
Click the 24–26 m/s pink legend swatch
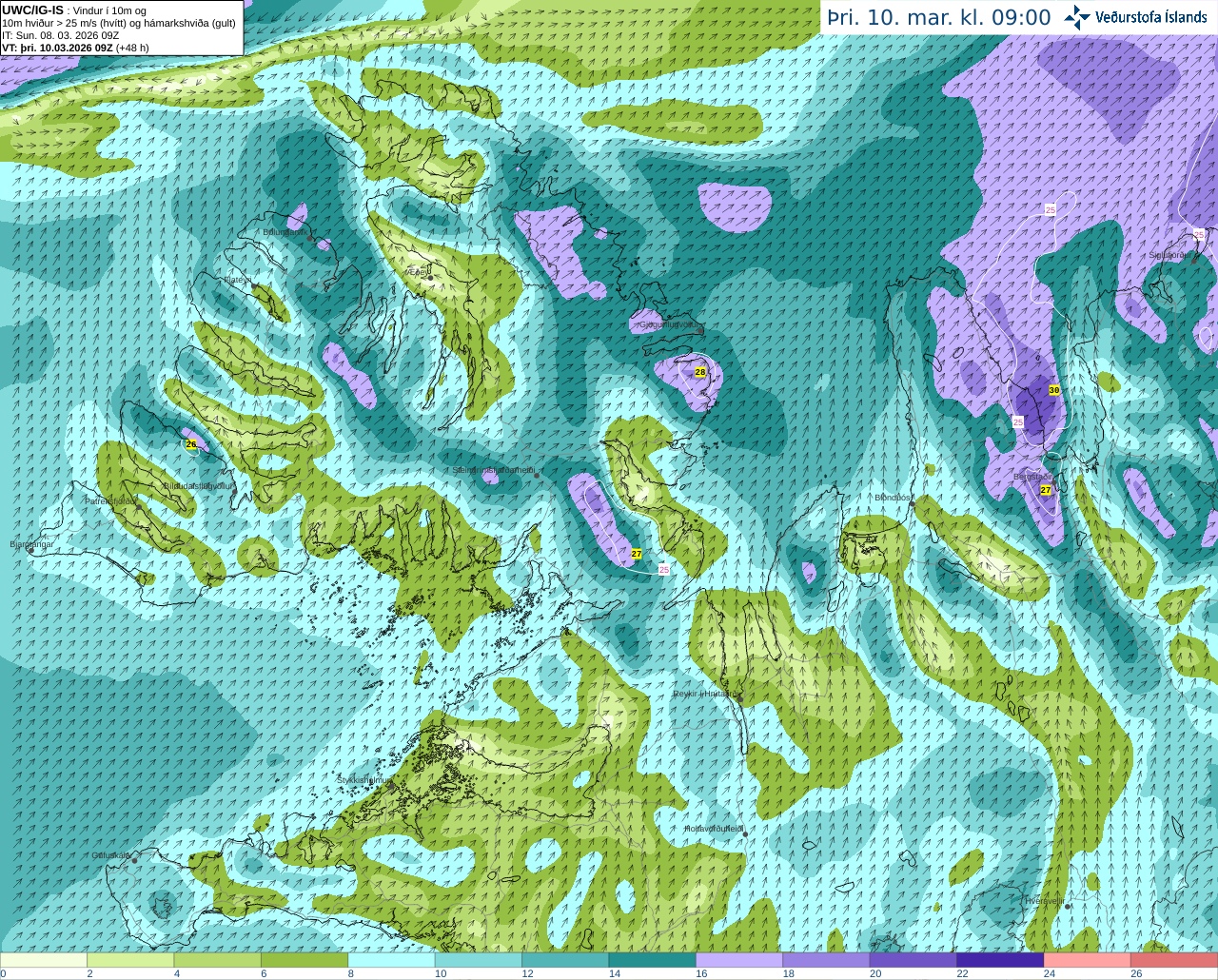(1088, 960)
